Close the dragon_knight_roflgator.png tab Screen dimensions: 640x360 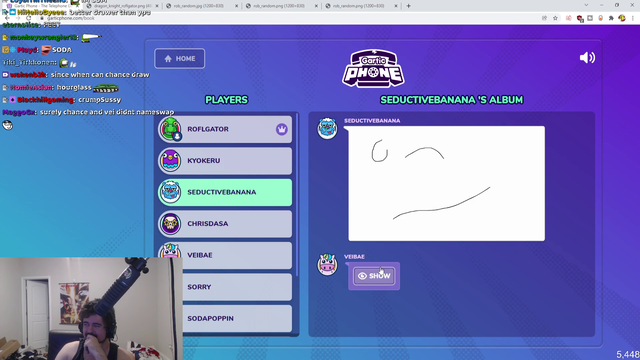(157, 6)
